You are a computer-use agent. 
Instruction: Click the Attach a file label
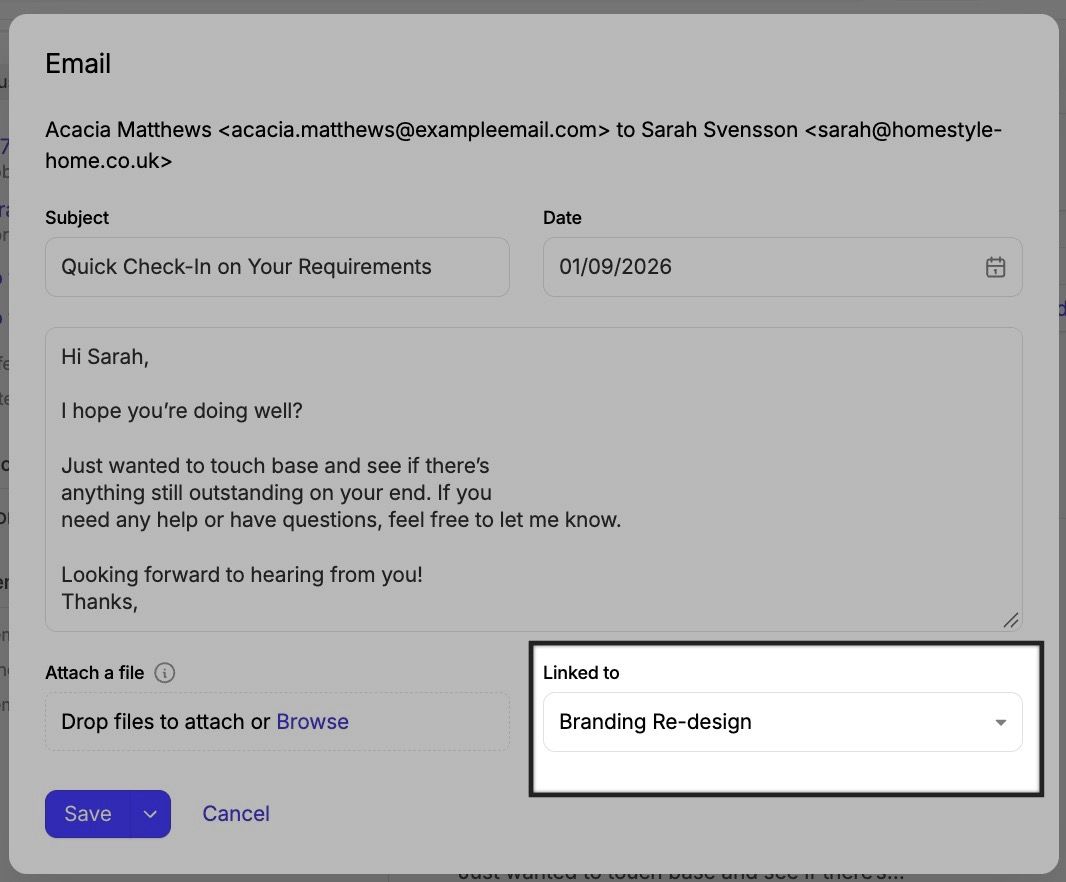(94, 673)
